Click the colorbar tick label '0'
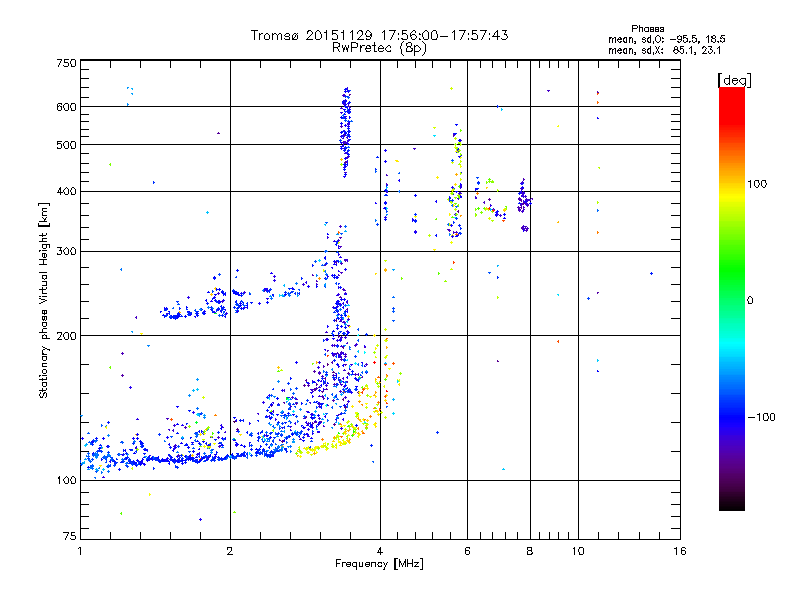Image resolution: width=800 pixels, height=600 pixels. point(750,300)
